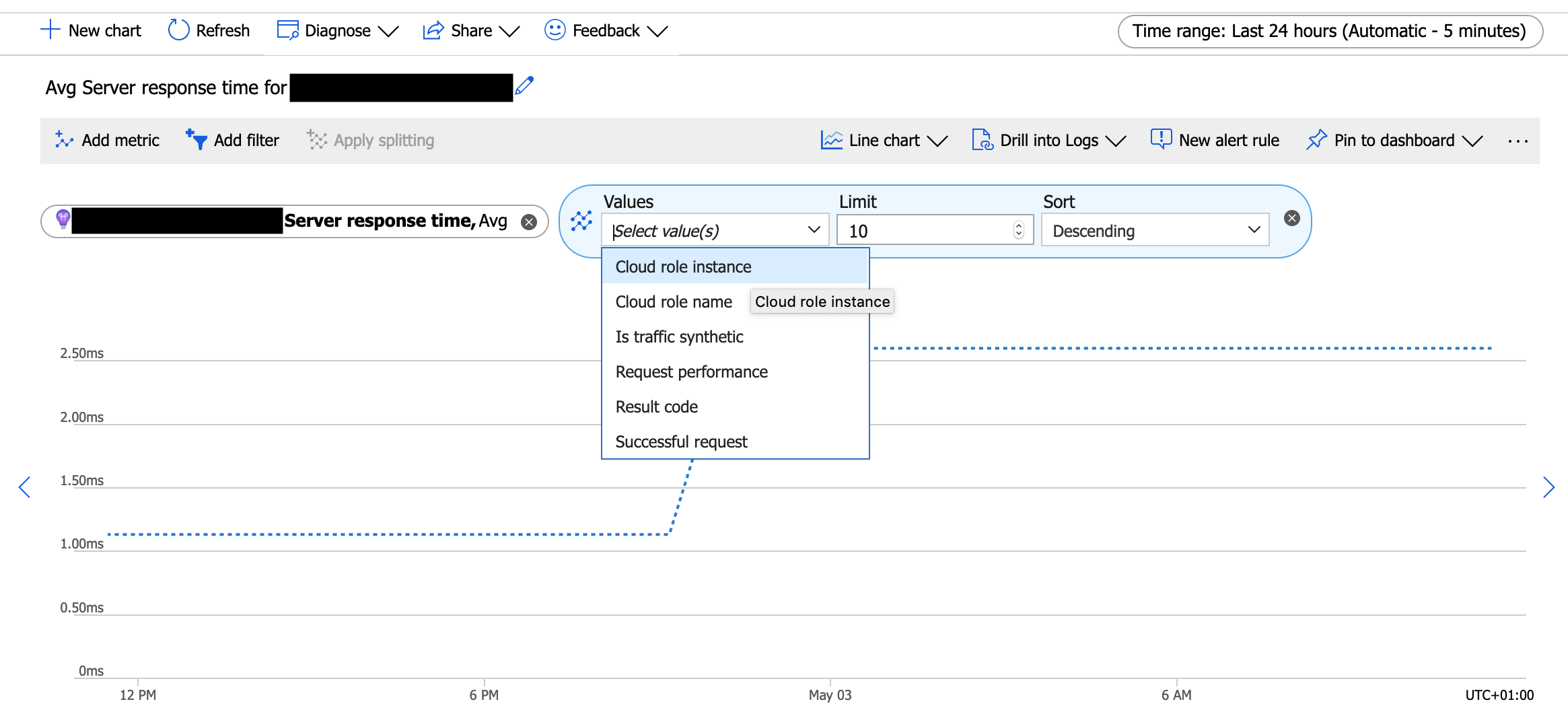Select the Apply splitting icon

(316, 140)
